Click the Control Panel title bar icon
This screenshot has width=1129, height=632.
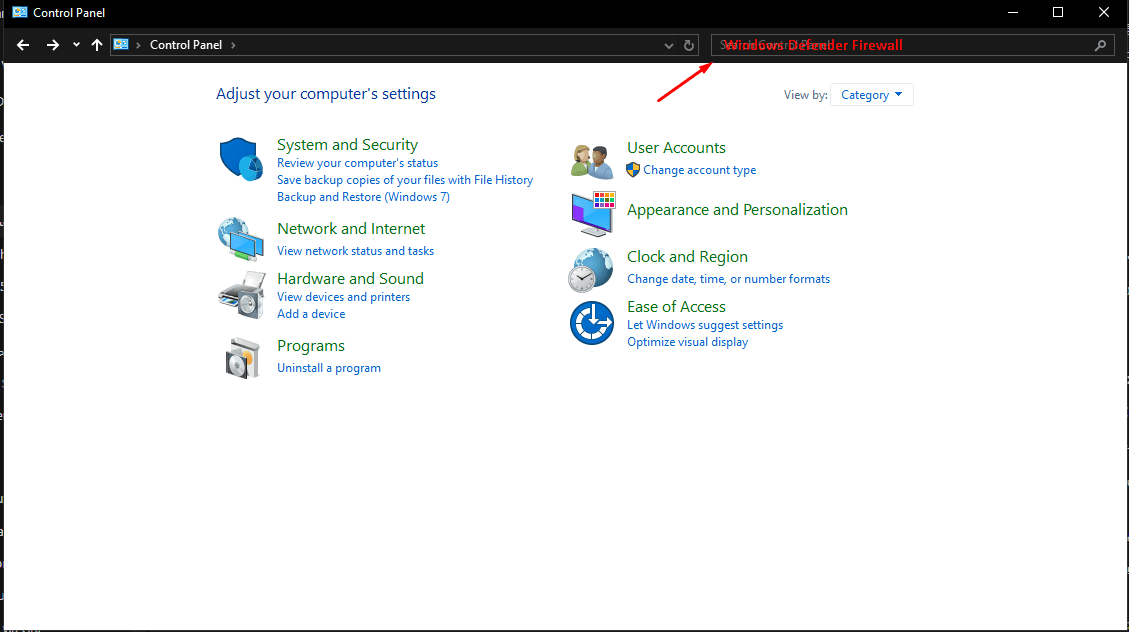[19, 12]
